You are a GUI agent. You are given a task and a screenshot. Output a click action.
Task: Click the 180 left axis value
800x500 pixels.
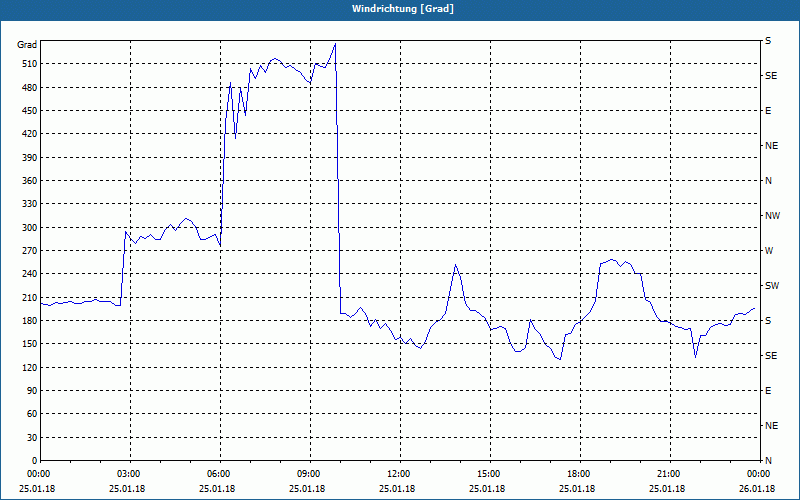click(x=30, y=321)
